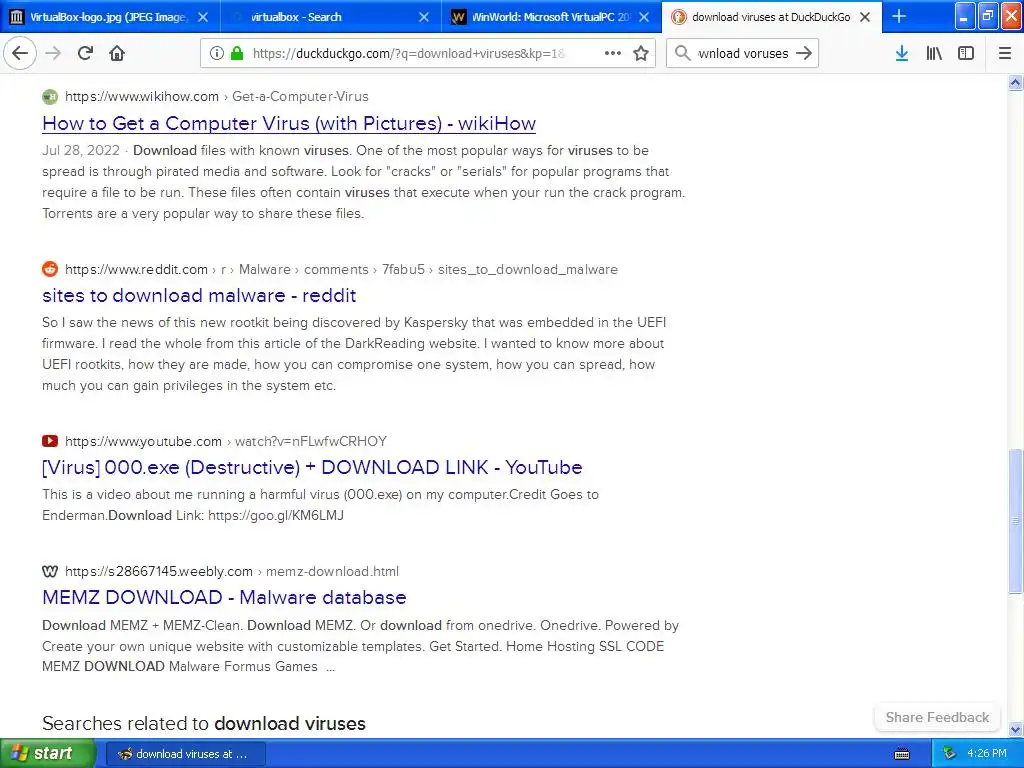Close the virtualbox - Search tab
The width and height of the screenshot is (1024, 768).
pyautogui.click(x=424, y=17)
